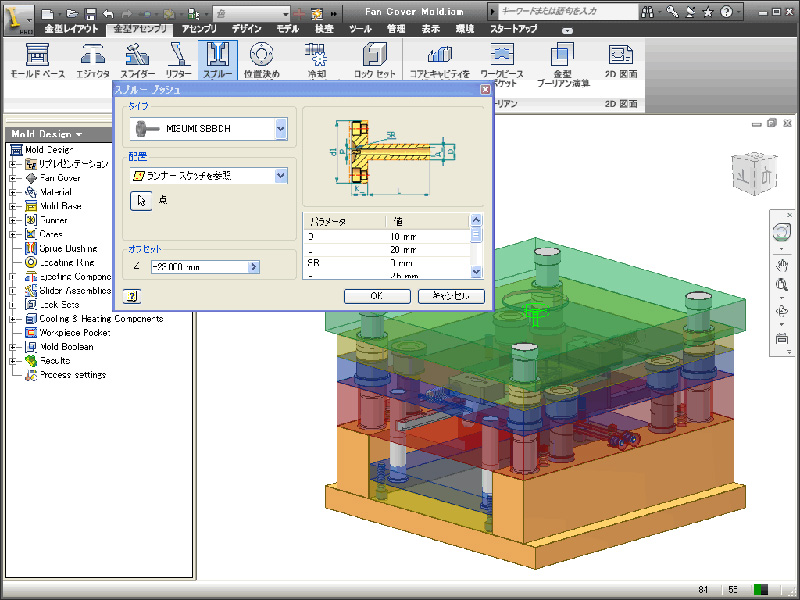Expand the Cooling & Heating Components node
This screenshot has width=800, height=600.
pos(15,319)
